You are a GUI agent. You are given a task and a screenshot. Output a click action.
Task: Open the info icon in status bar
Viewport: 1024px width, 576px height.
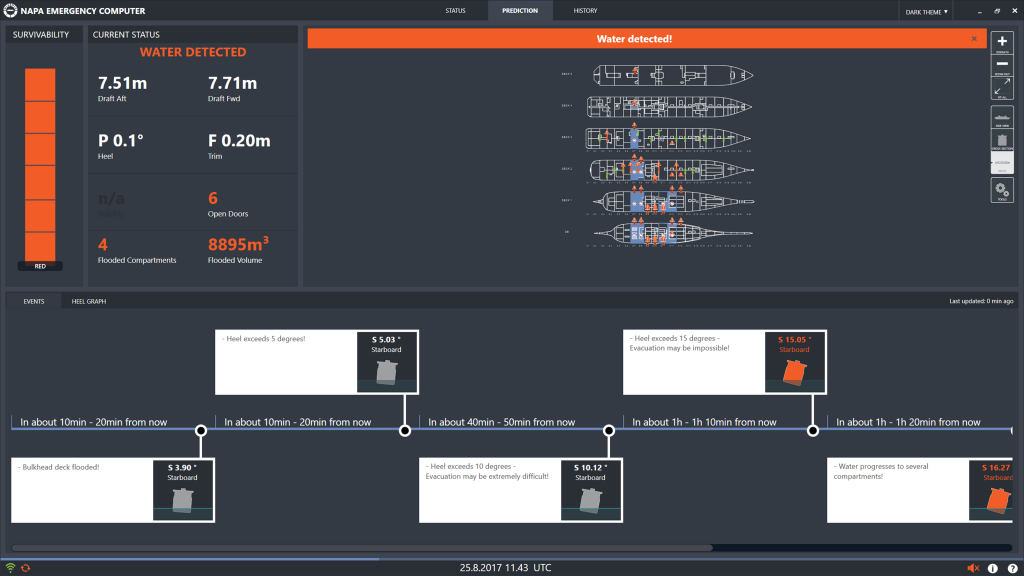coord(993,568)
